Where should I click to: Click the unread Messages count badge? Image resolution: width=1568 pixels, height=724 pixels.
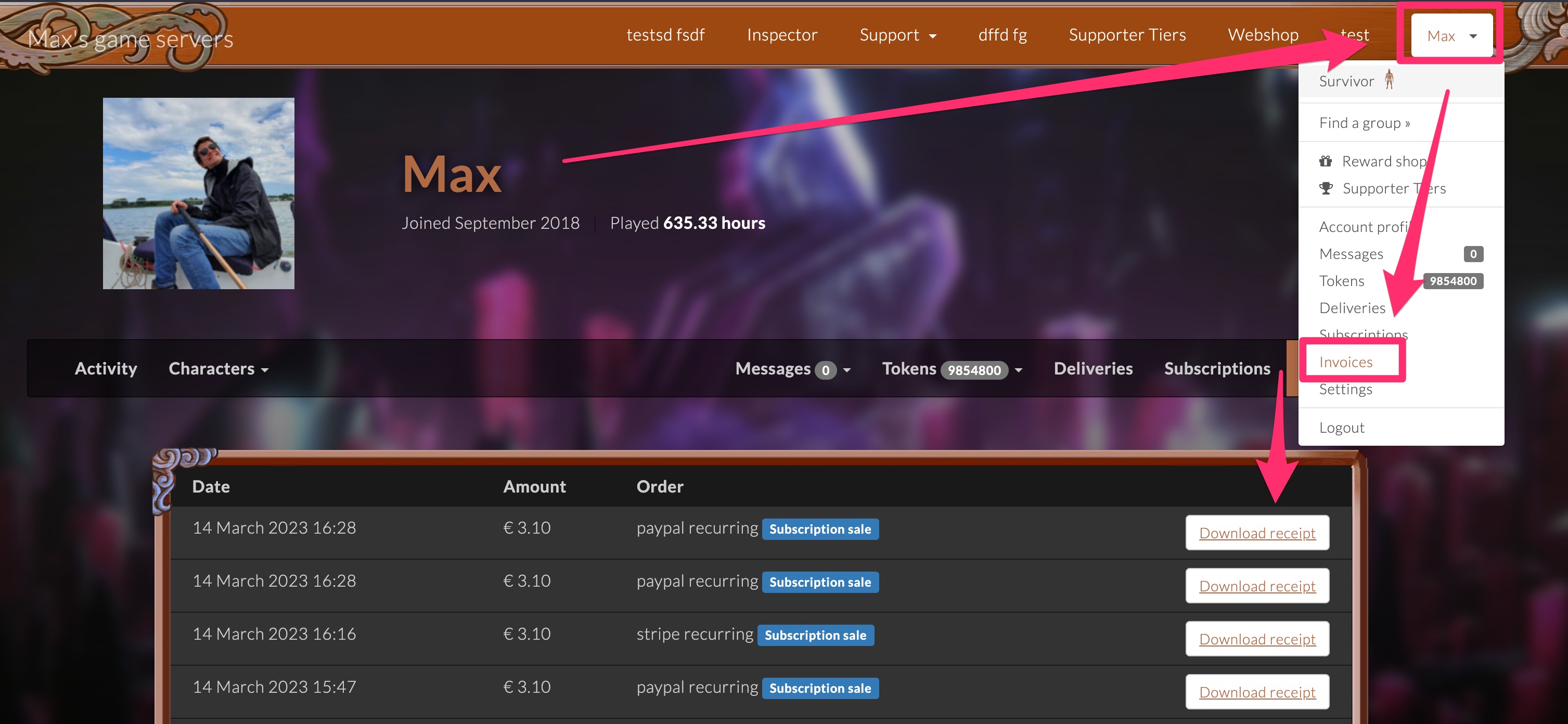click(1473, 254)
